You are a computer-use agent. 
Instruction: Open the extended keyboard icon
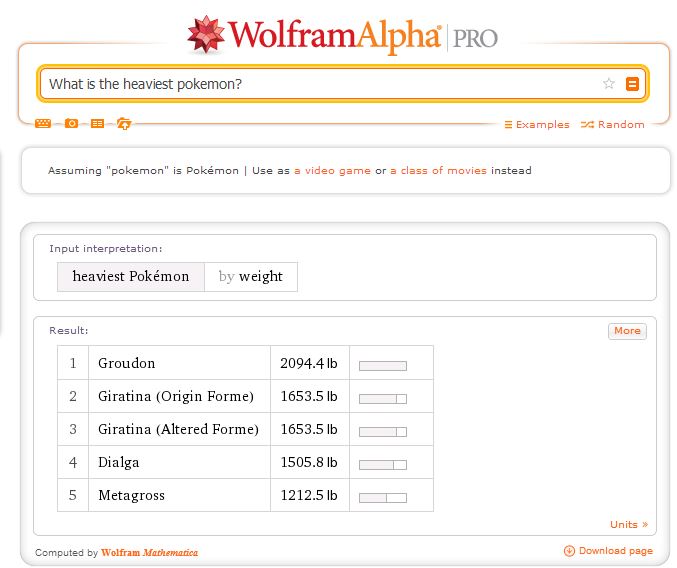point(43,124)
